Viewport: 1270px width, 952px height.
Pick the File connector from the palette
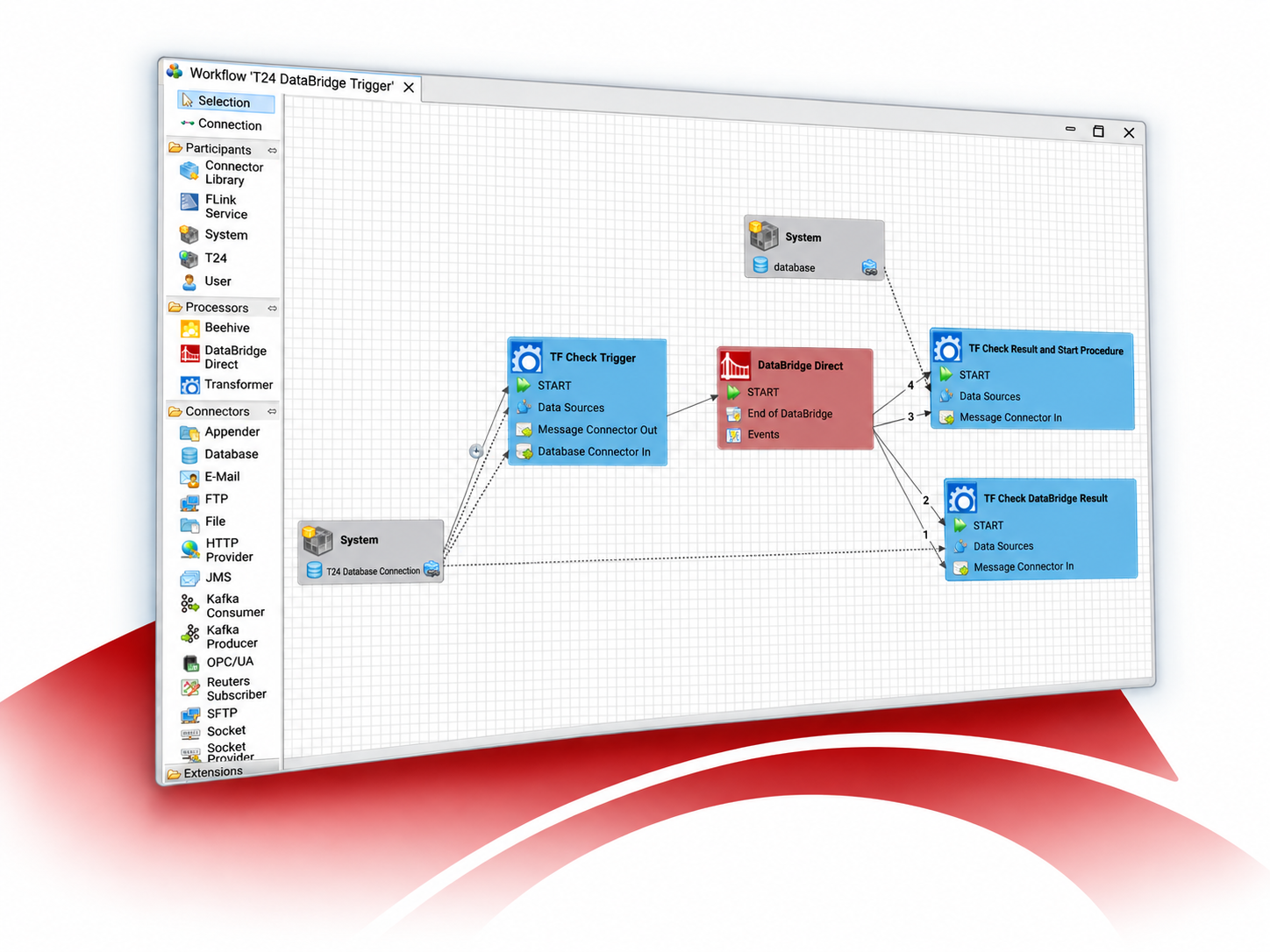203,522
